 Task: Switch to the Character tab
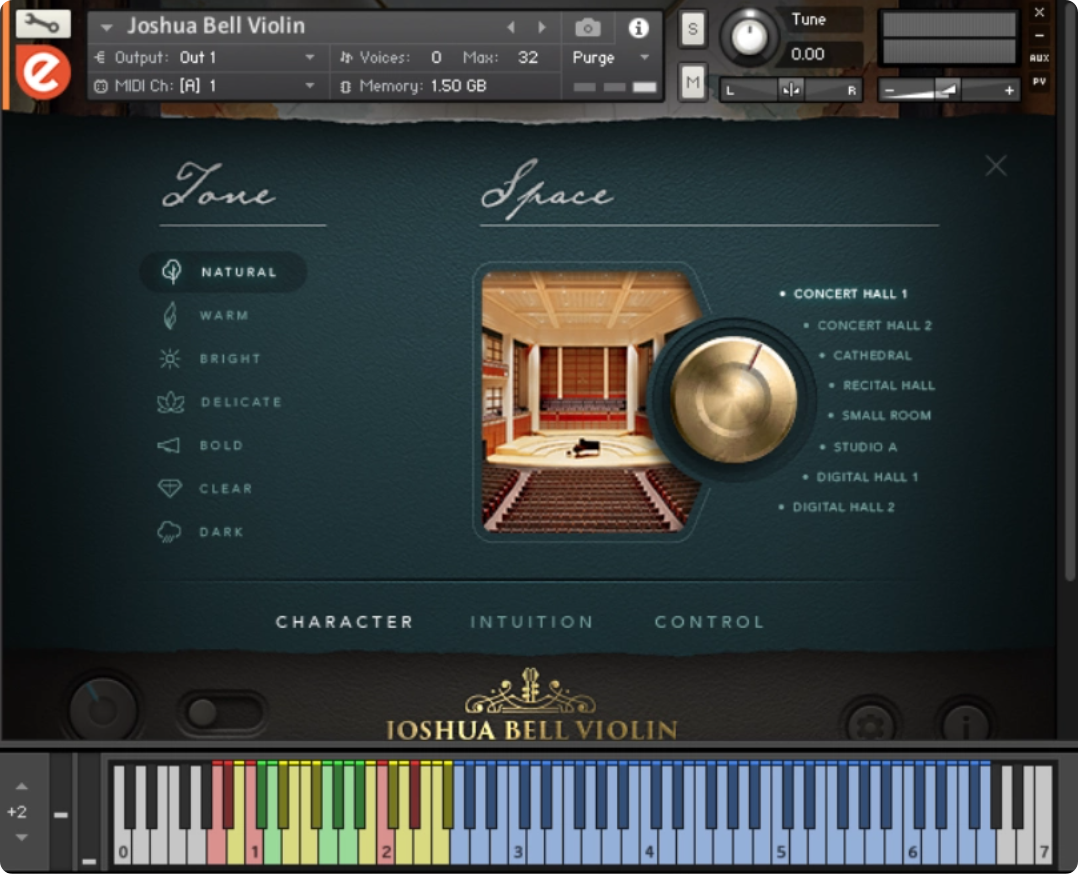tap(344, 622)
